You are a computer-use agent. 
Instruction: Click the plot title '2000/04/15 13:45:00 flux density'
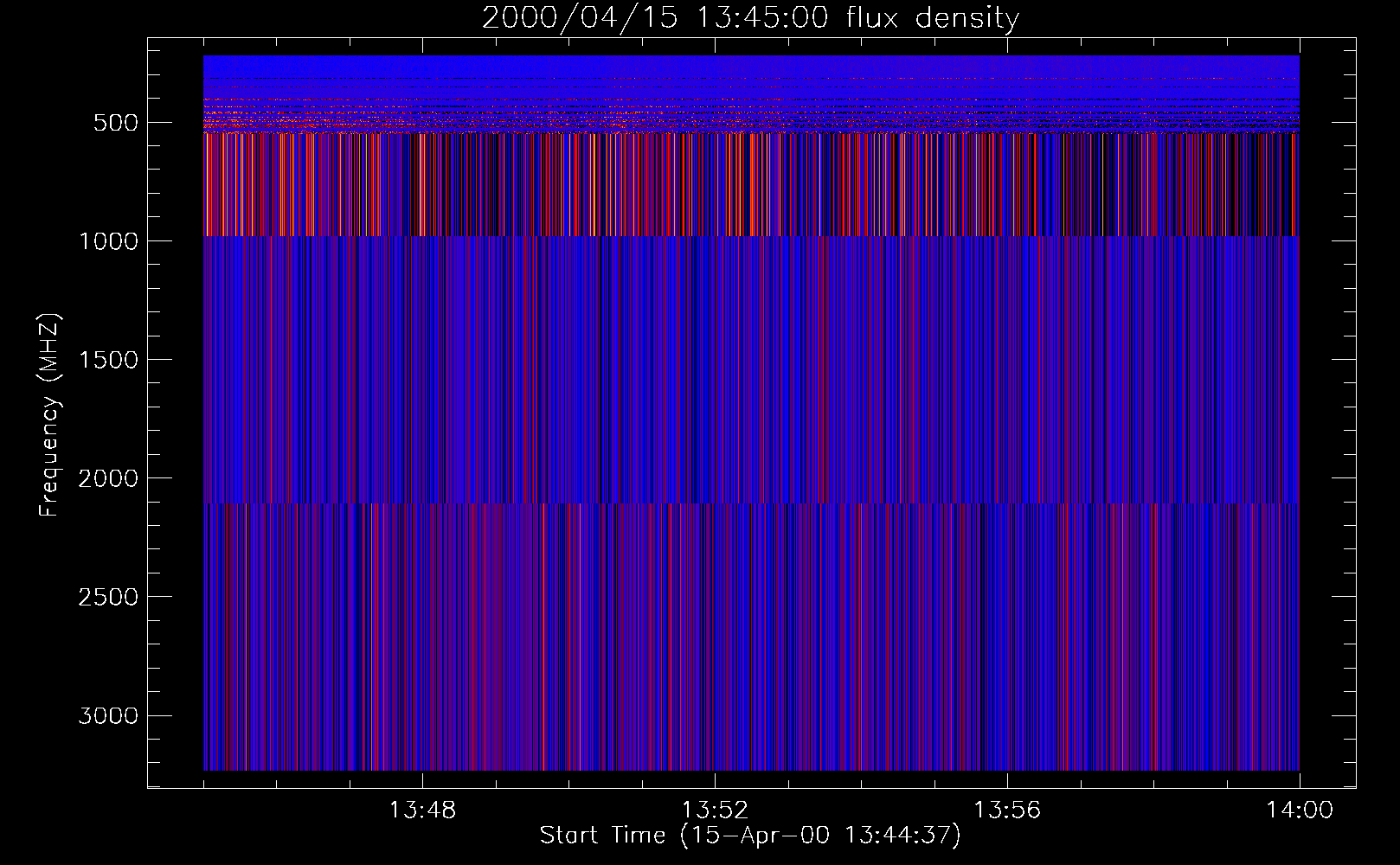point(750,17)
